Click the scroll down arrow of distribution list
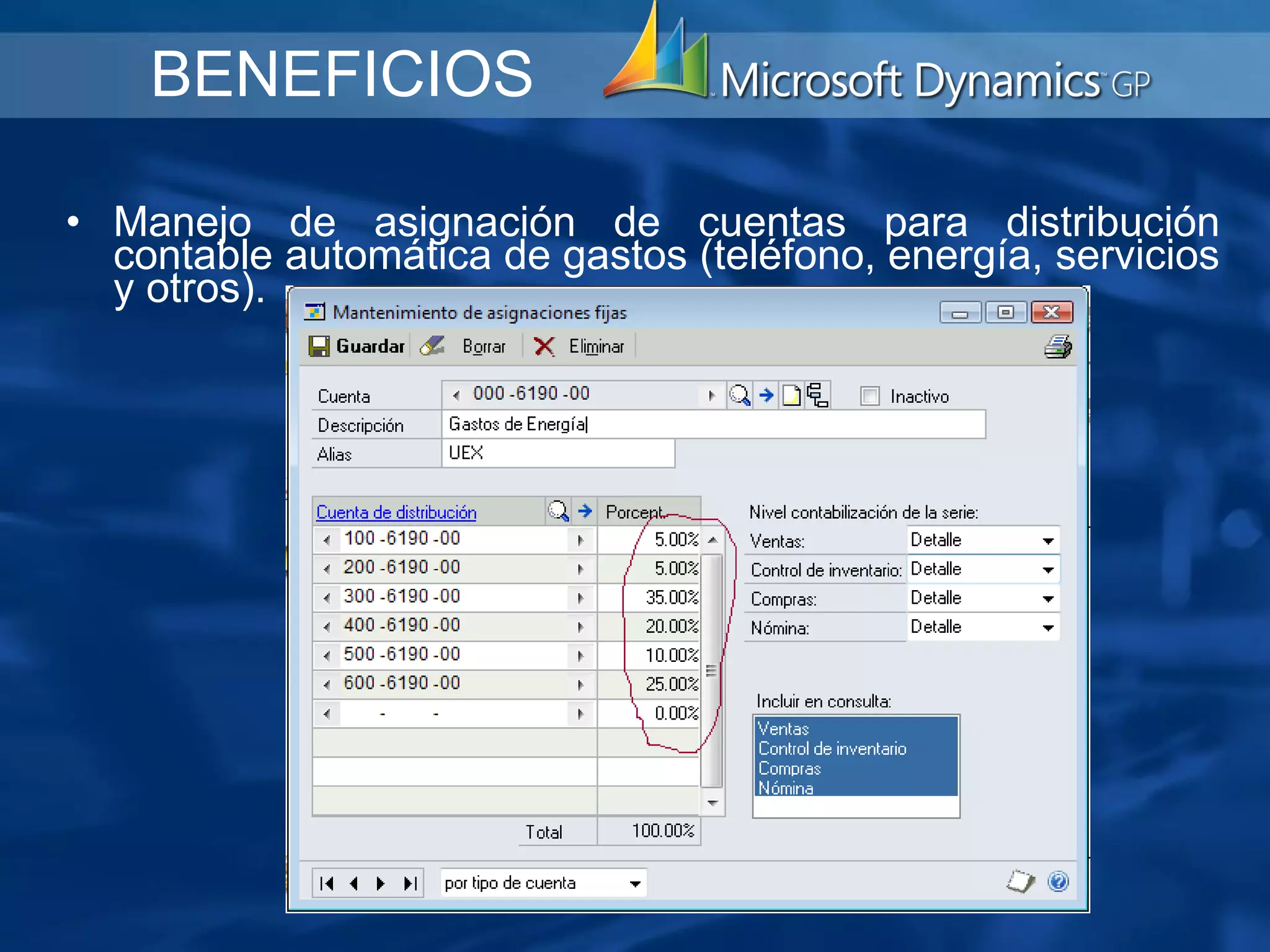This screenshot has height=952, width=1270. coord(713,803)
